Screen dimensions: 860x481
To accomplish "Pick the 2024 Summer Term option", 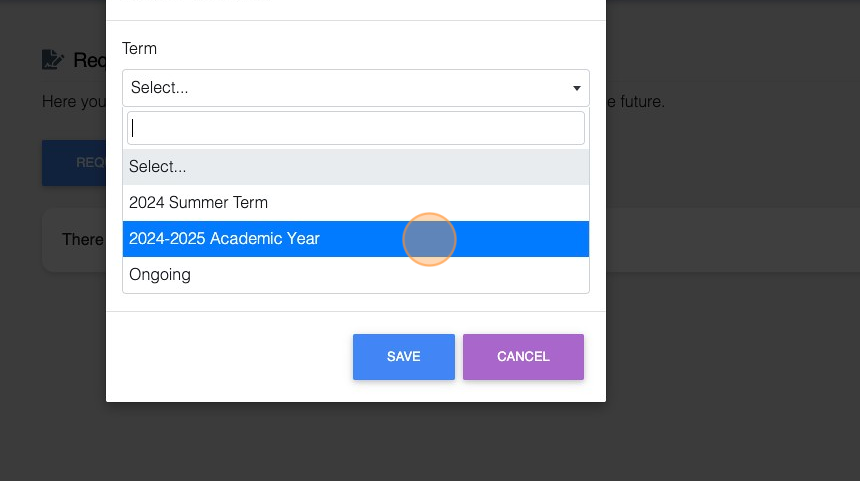I will point(355,203).
